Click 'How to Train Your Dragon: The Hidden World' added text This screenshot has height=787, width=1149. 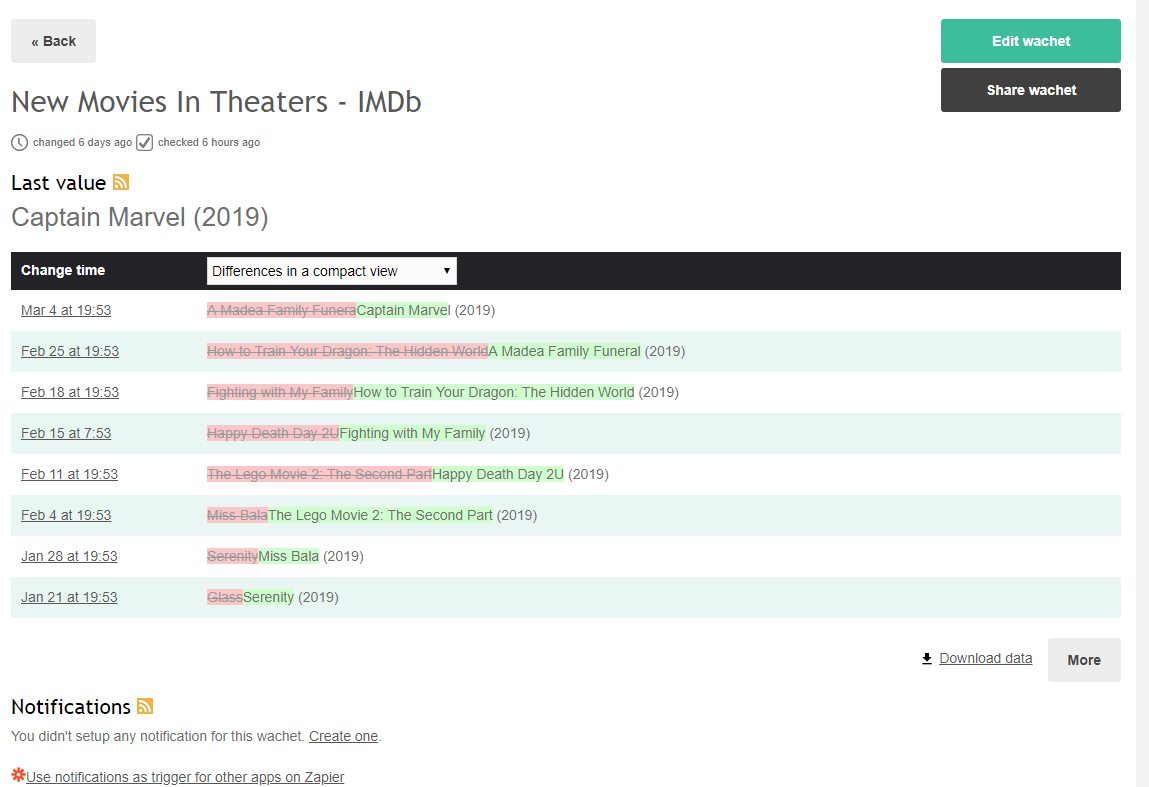tap(494, 392)
